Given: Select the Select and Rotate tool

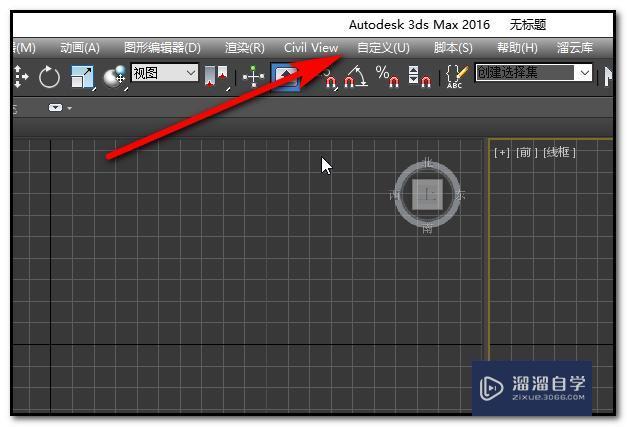Looking at the screenshot, I should pos(49,76).
